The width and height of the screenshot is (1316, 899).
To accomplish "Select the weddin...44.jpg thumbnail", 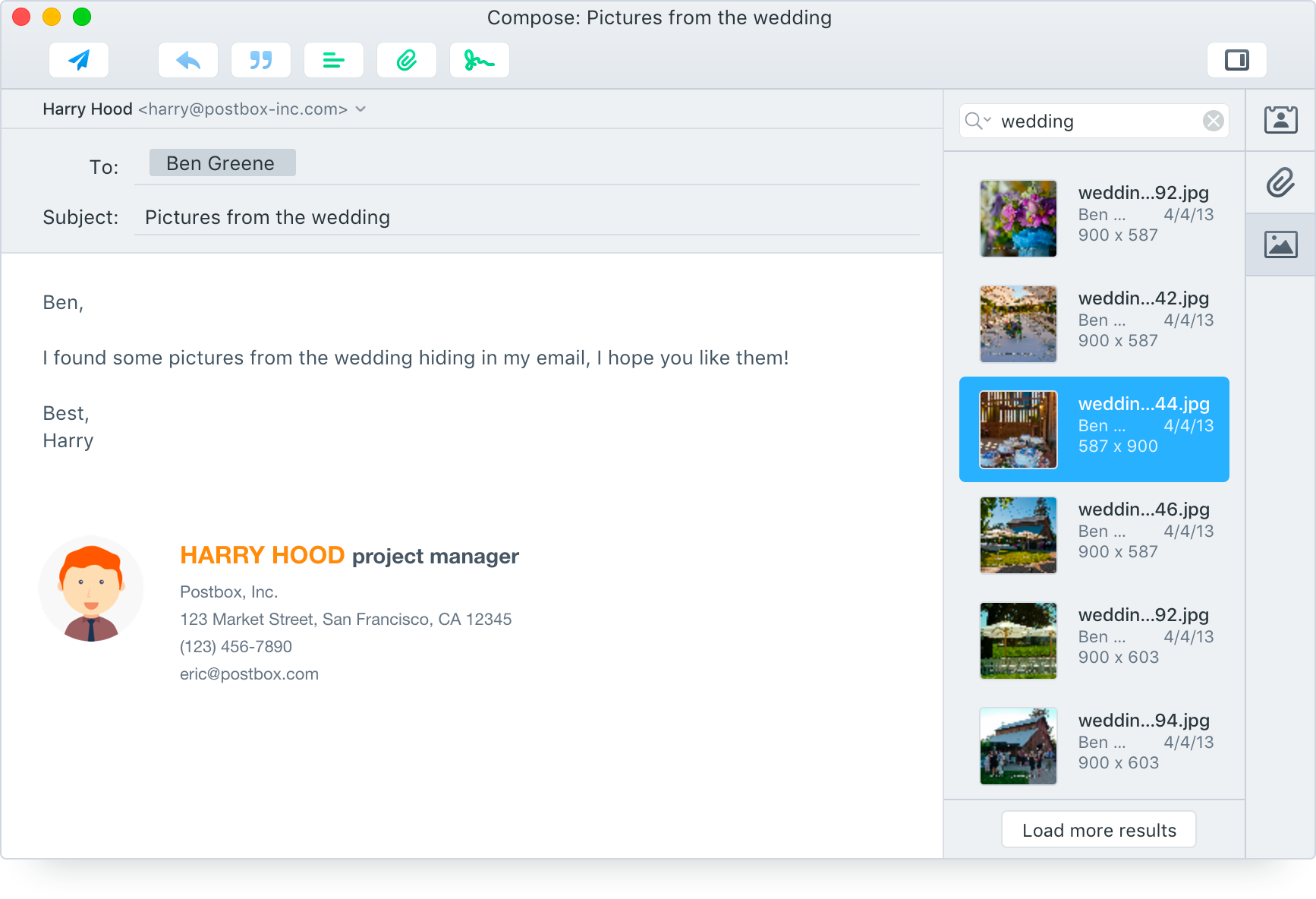I will 1018,429.
